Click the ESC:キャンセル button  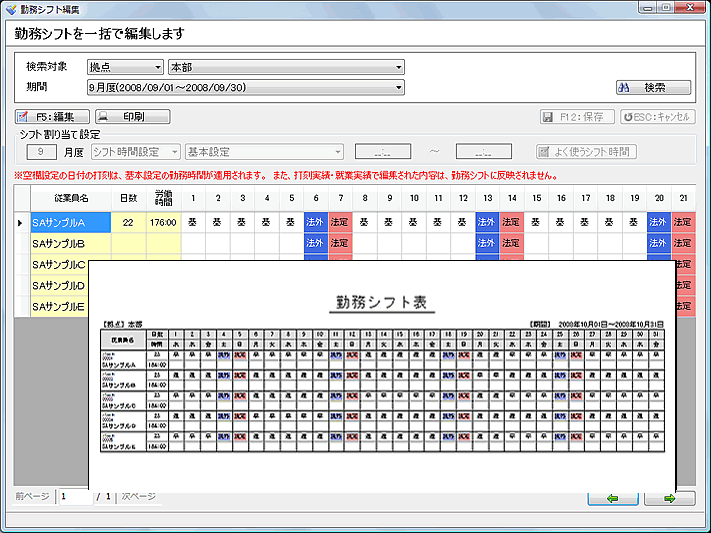(x=657, y=117)
